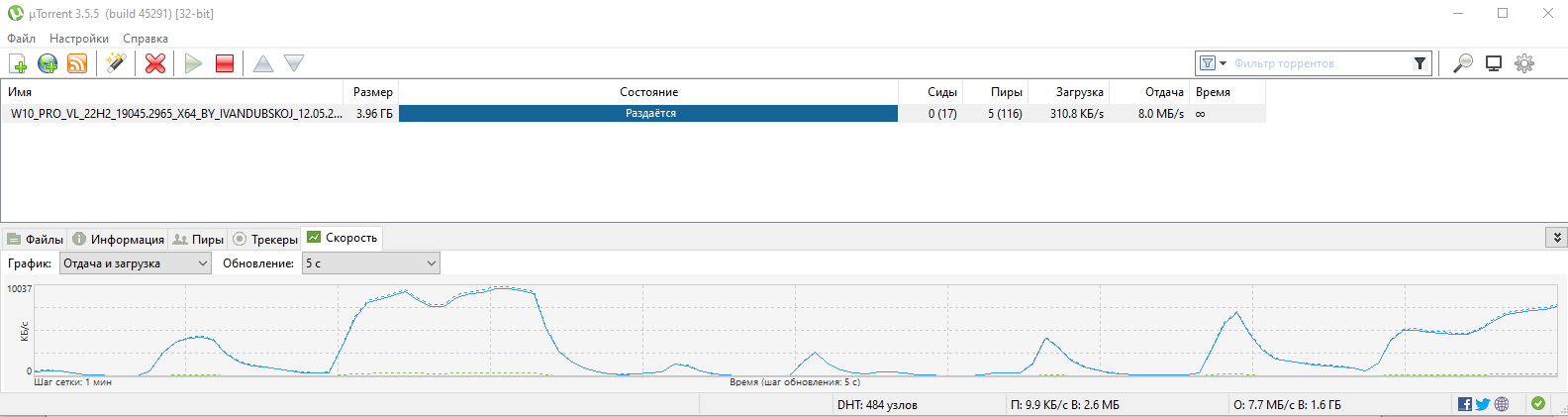The height and width of the screenshot is (417, 1568).
Task: Toggle the detail panel collapse button
Action: (x=1557, y=238)
